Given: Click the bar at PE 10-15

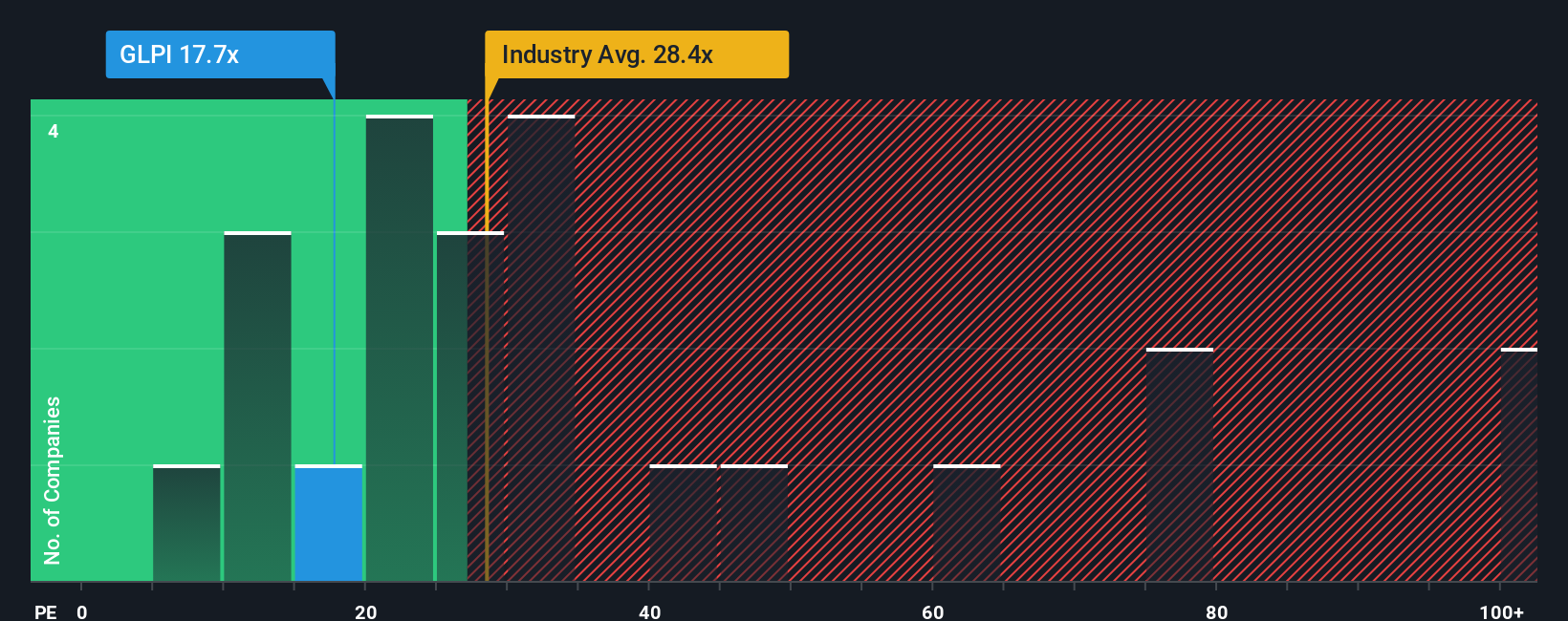Looking at the screenshot, I should click(x=257, y=407).
